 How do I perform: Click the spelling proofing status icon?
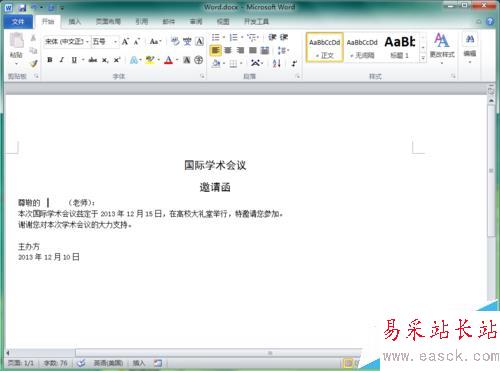click(81, 363)
